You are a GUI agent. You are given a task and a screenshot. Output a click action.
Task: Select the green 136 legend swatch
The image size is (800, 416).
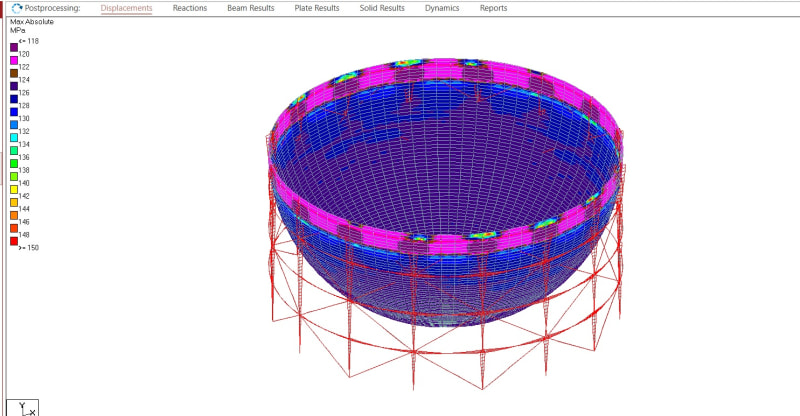click(14, 163)
